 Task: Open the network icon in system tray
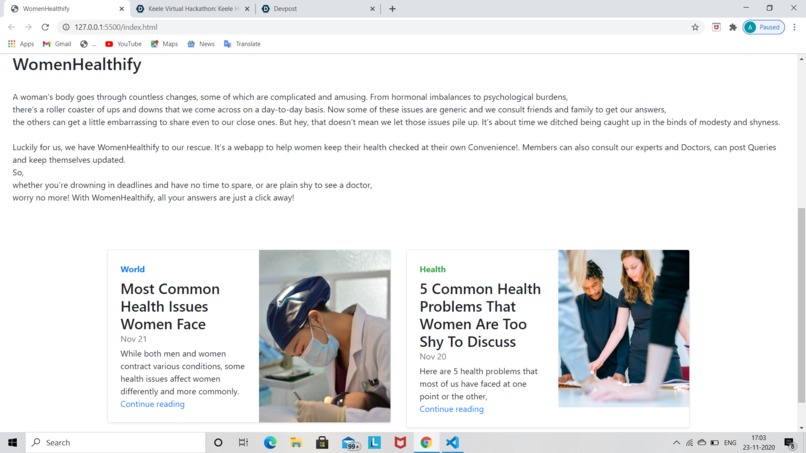tap(689, 443)
